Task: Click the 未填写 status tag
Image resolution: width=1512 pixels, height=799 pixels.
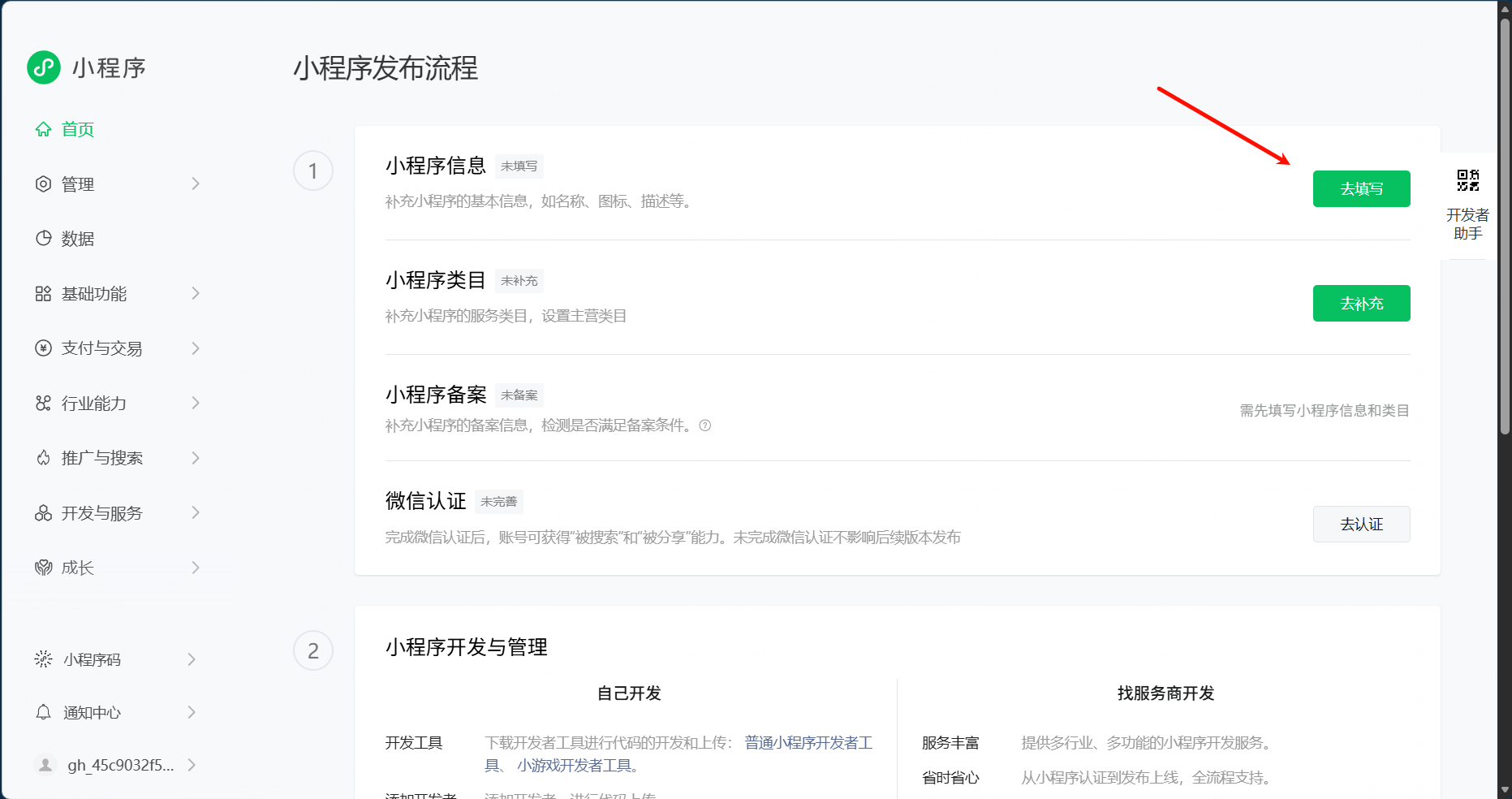Action: 519,166
